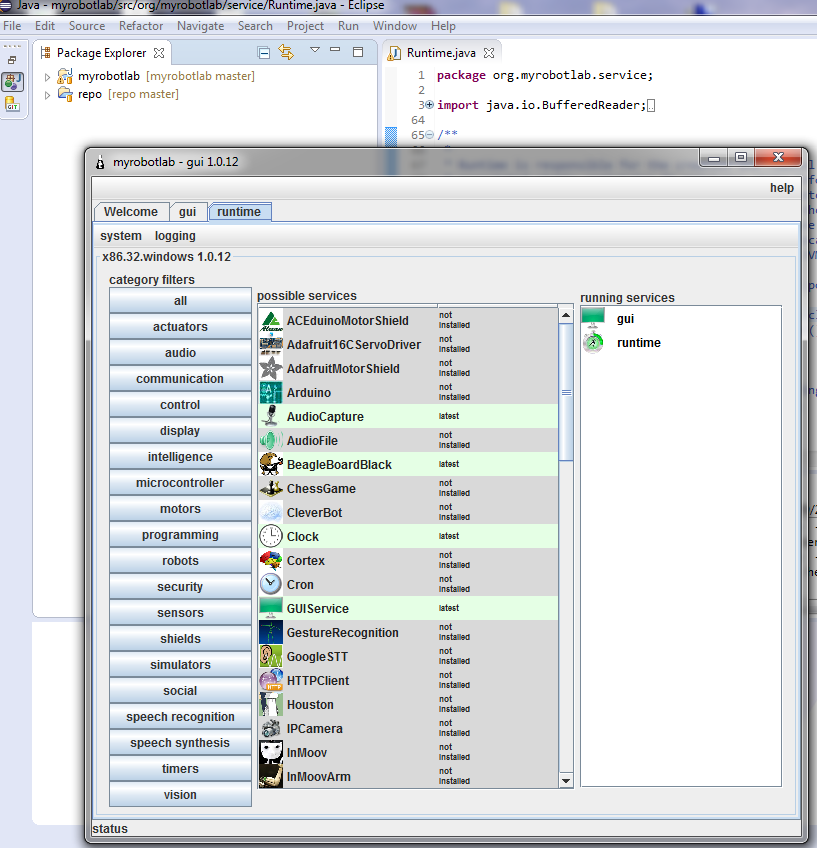Viewport: 817px width, 848px height.
Task: Click the Arduino service icon
Action: pyautogui.click(x=271, y=393)
